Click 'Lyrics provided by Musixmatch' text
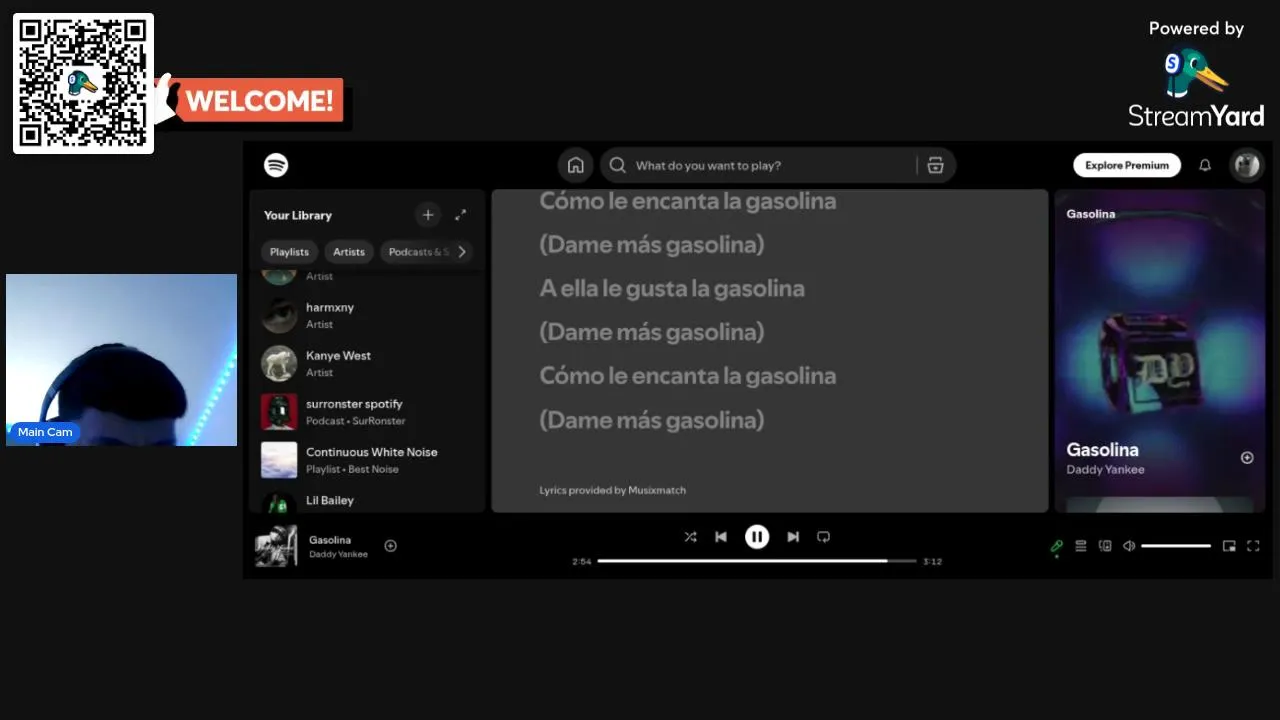 (x=612, y=490)
